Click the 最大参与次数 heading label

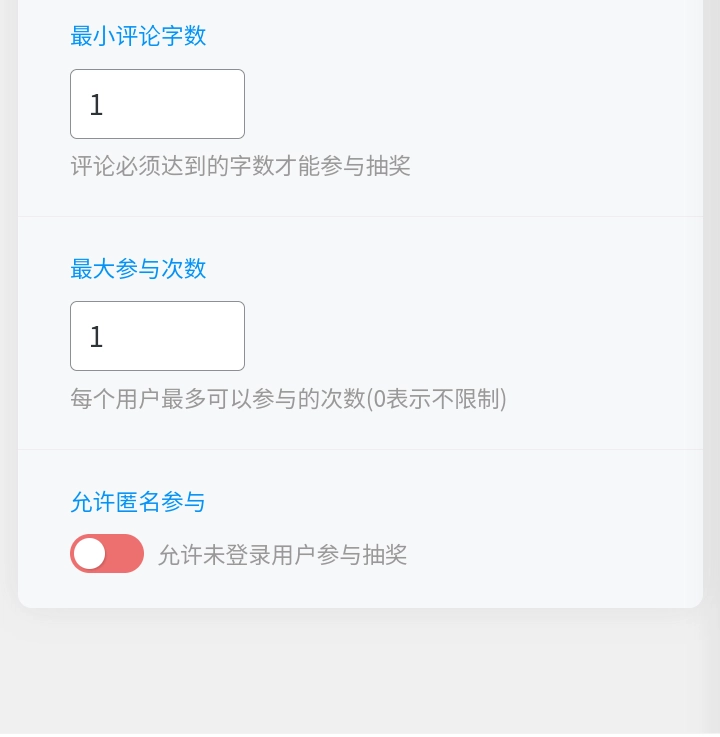click(x=138, y=269)
